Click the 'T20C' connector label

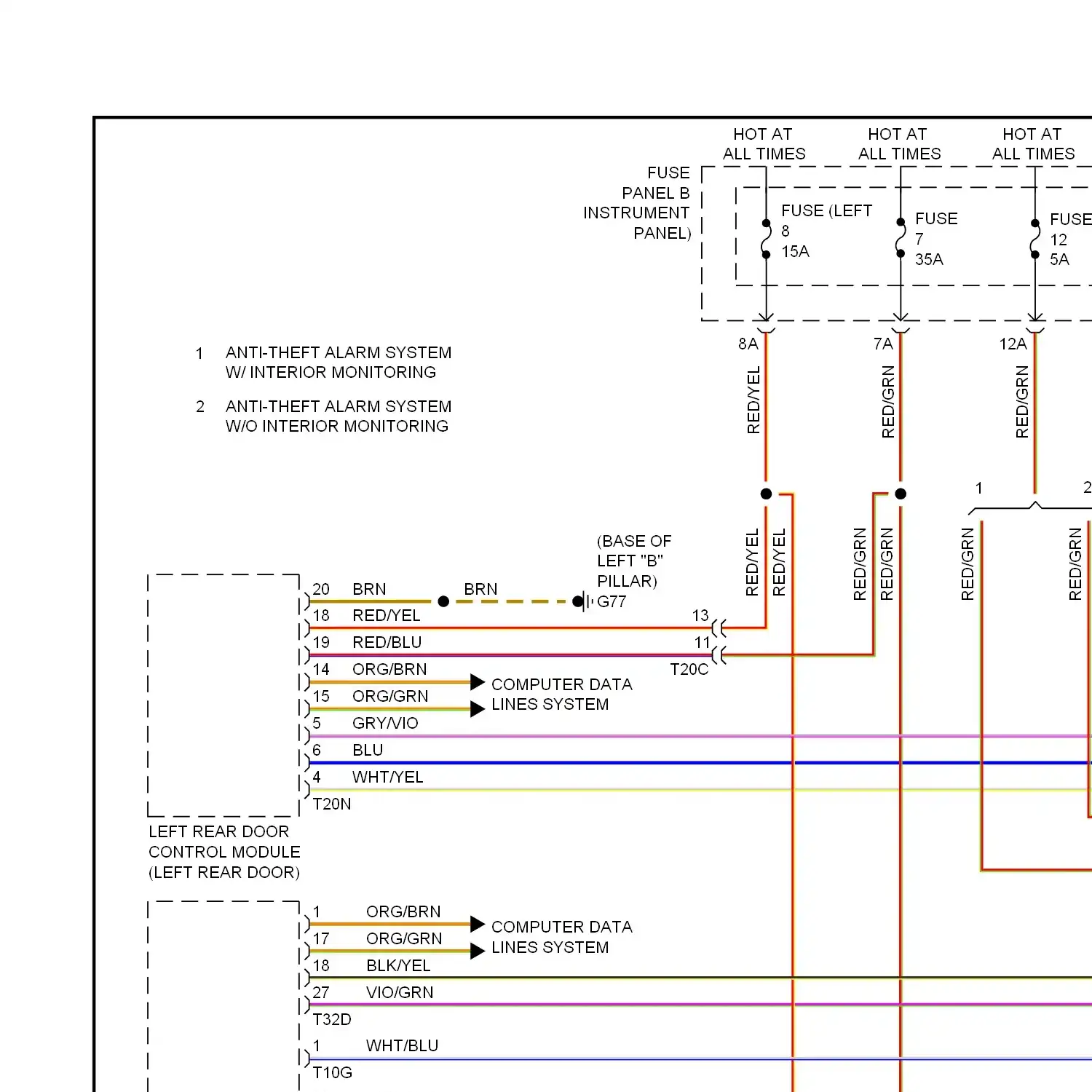point(689,669)
